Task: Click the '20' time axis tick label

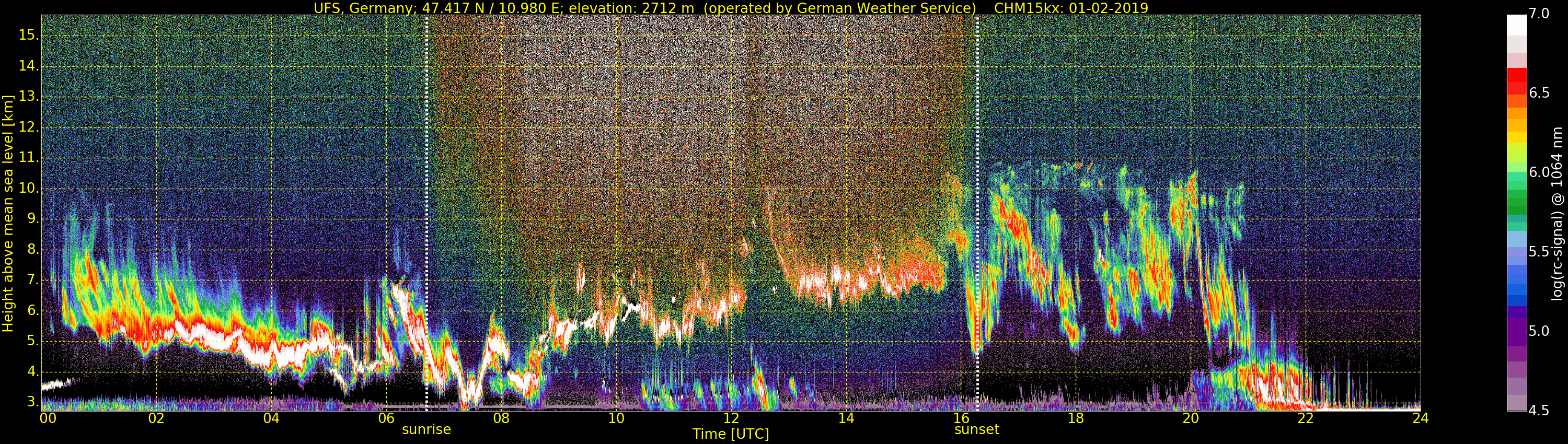Action: click(x=1191, y=418)
